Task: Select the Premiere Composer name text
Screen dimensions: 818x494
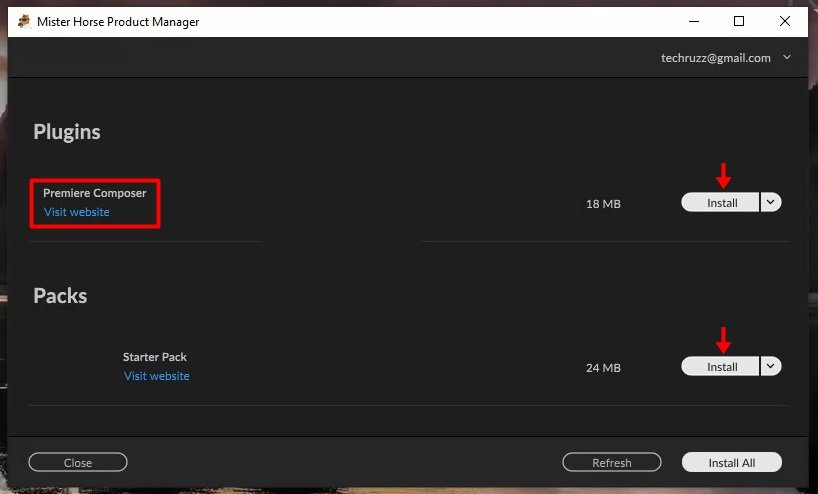Action: click(94, 193)
